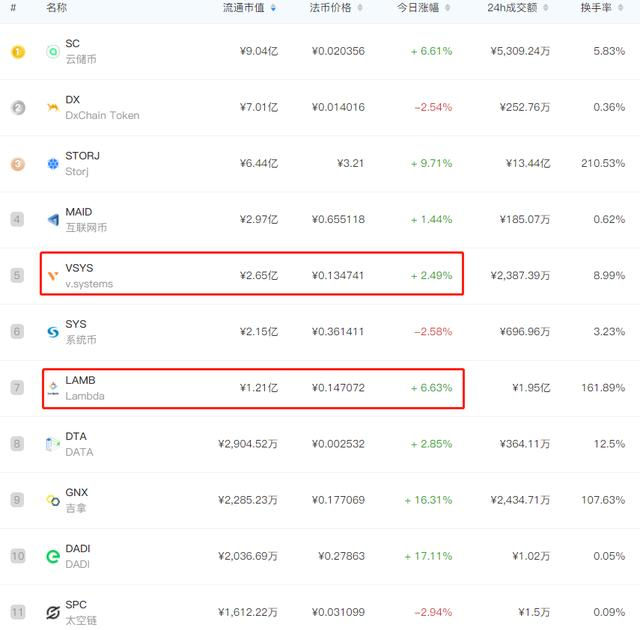This screenshot has height=630, width=640.
Task: Click the DxChain Token logo icon
Action: (x=53, y=108)
